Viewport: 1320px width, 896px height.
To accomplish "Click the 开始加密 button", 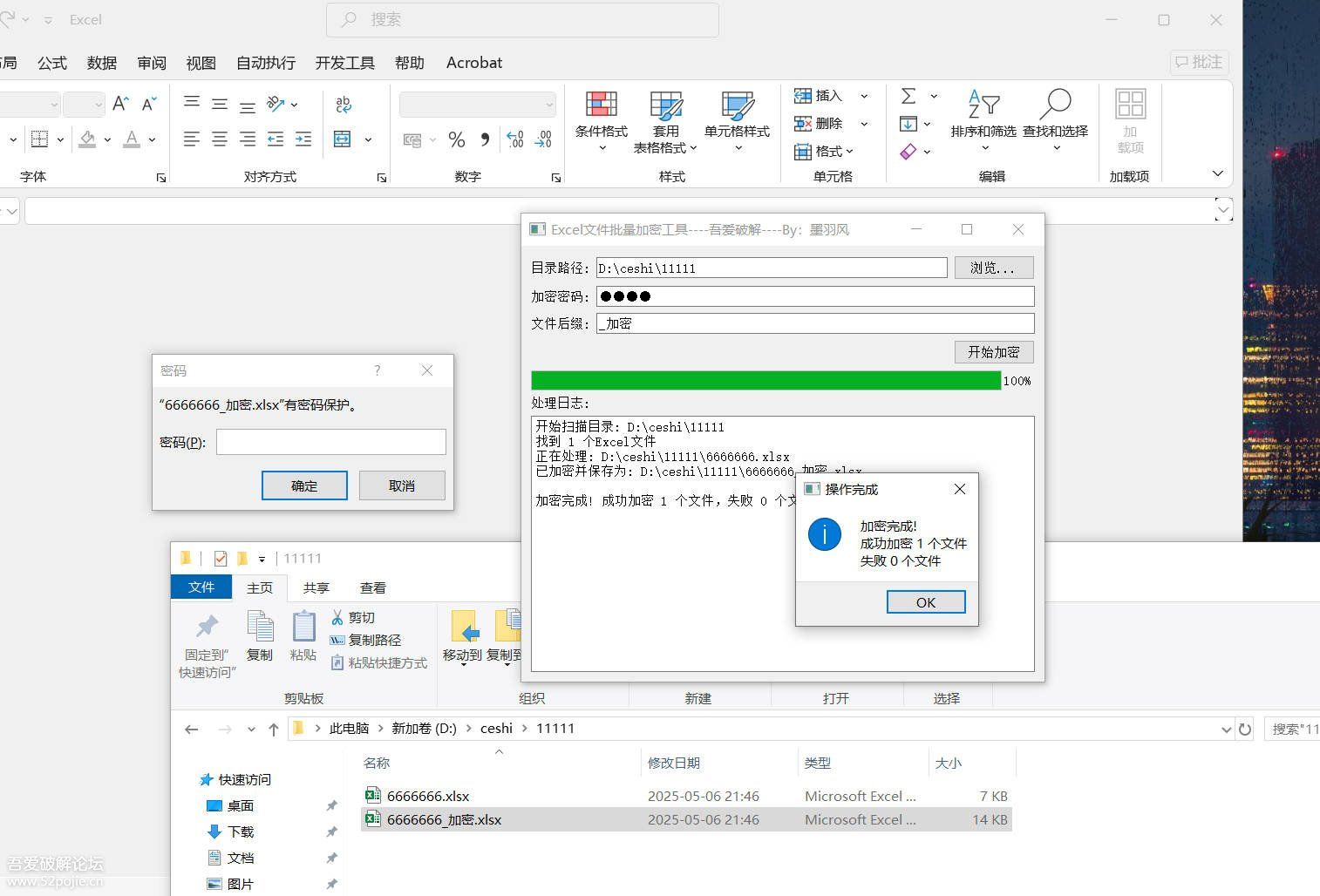I will click(x=994, y=351).
